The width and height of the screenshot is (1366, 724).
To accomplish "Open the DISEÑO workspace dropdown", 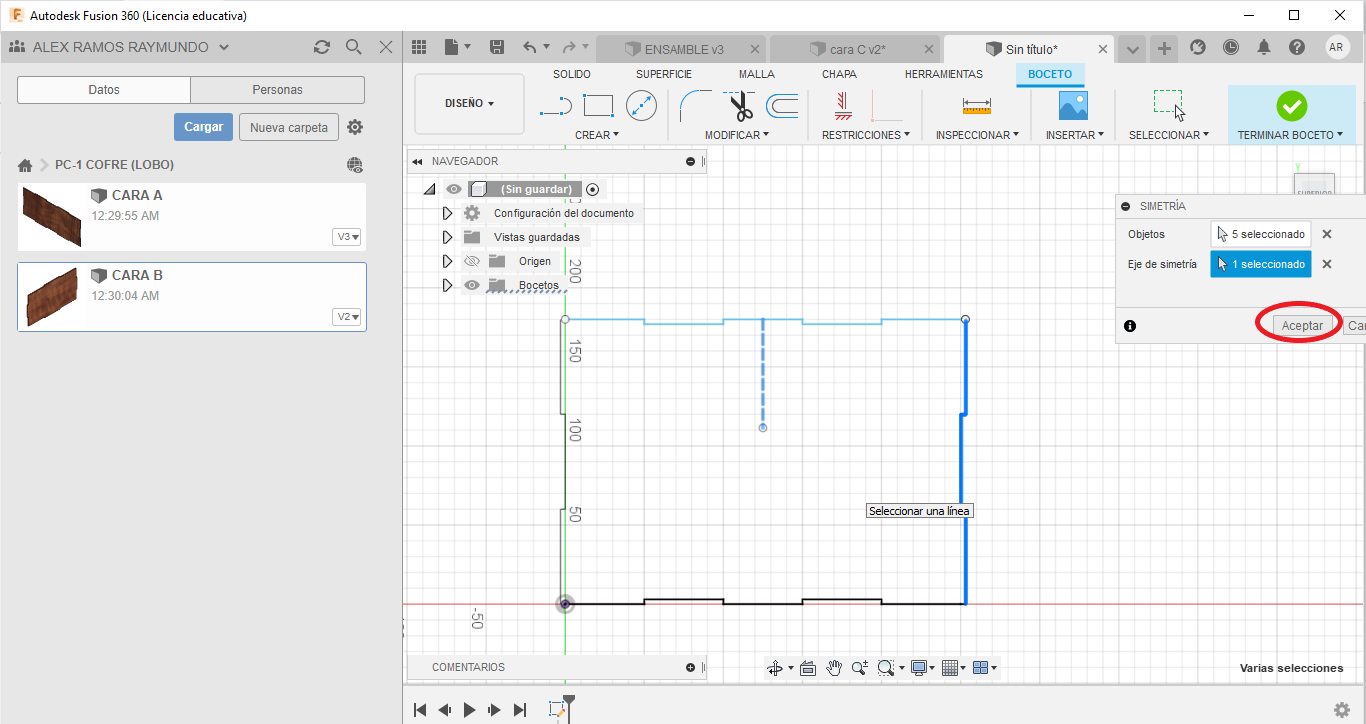I will tap(469, 103).
